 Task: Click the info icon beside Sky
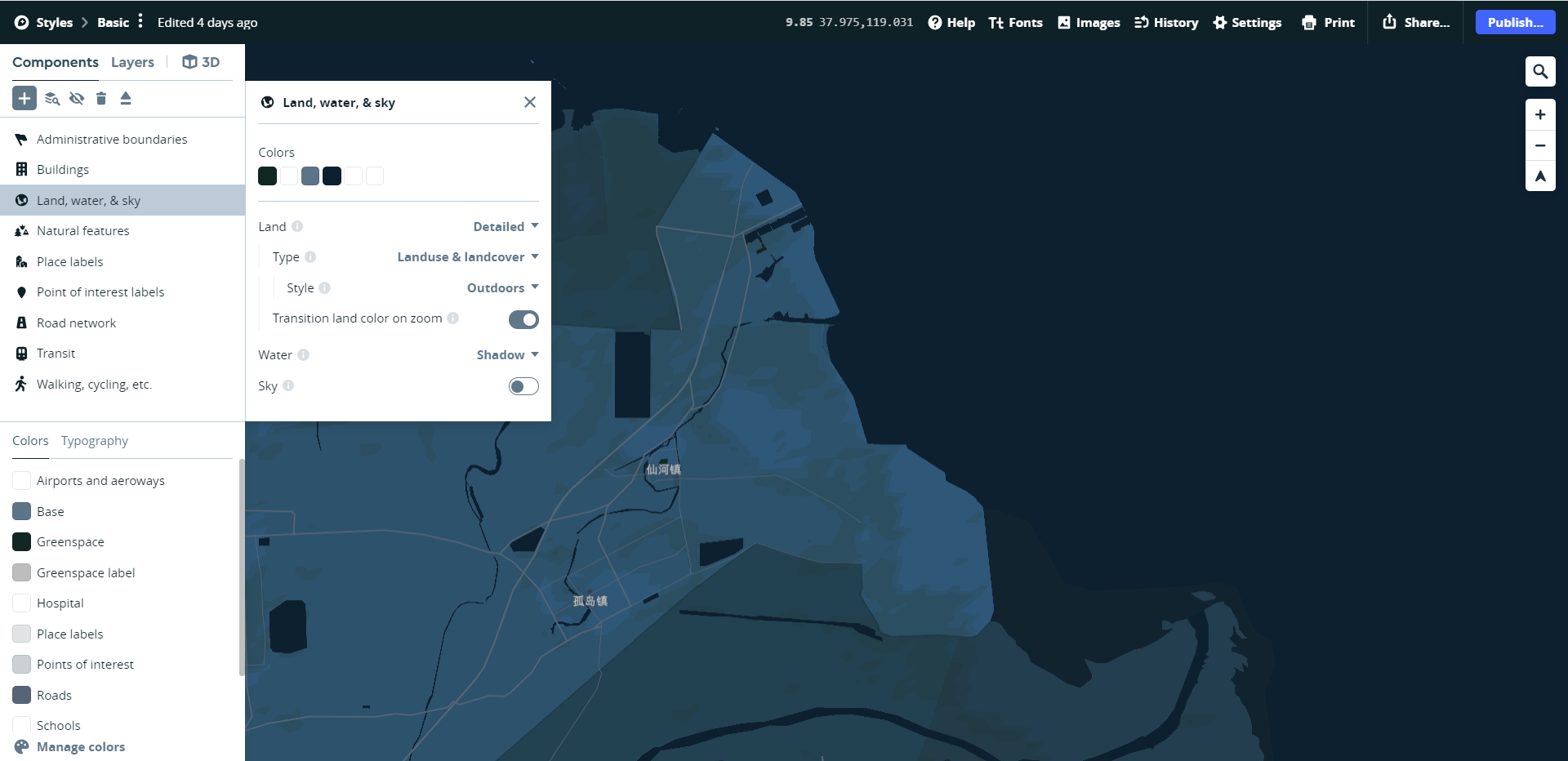pyautogui.click(x=288, y=385)
